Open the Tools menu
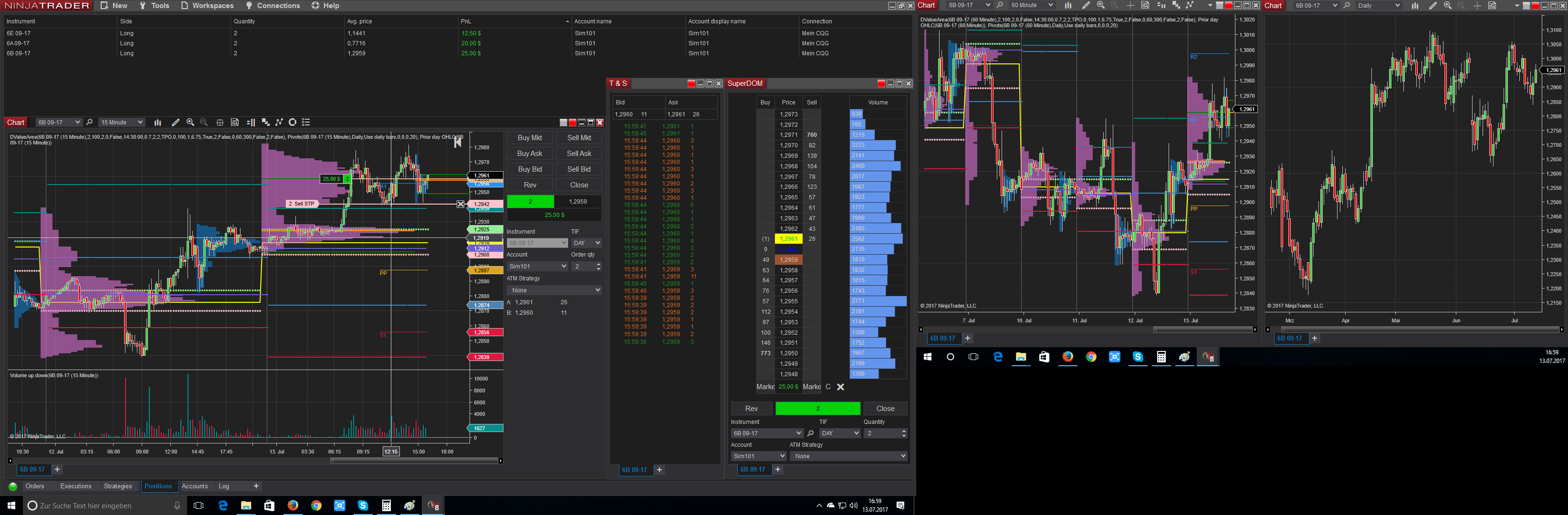The height and width of the screenshot is (515, 1568). point(154,5)
